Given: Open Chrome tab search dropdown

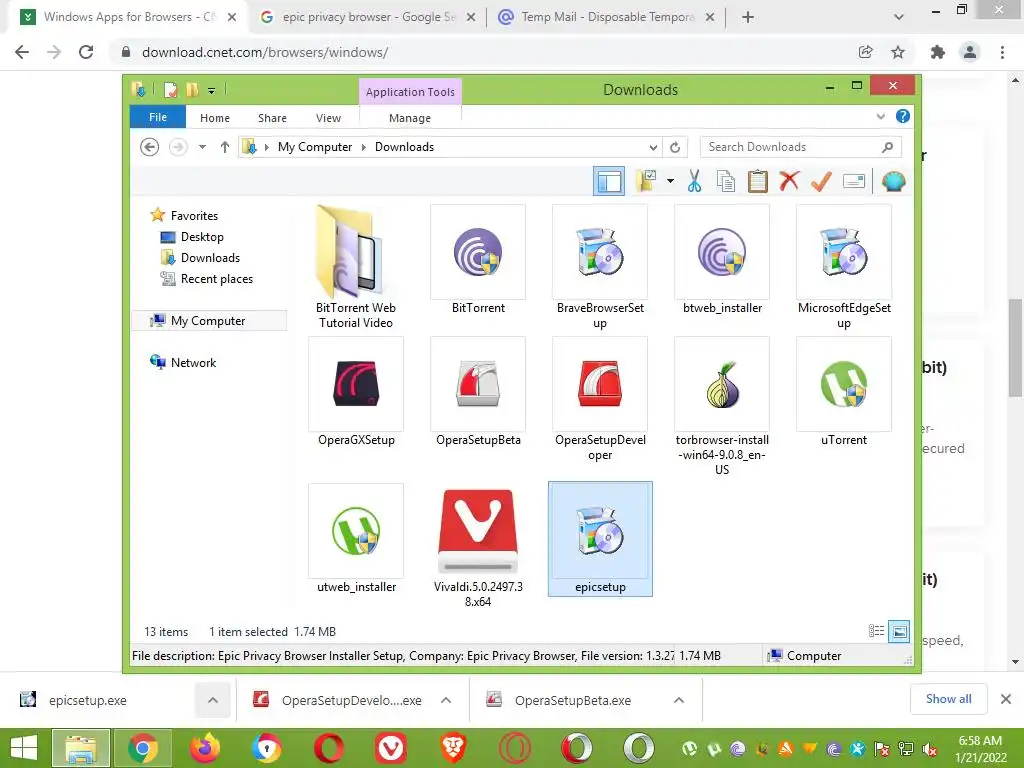Looking at the screenshot, I should click(899, 17).
